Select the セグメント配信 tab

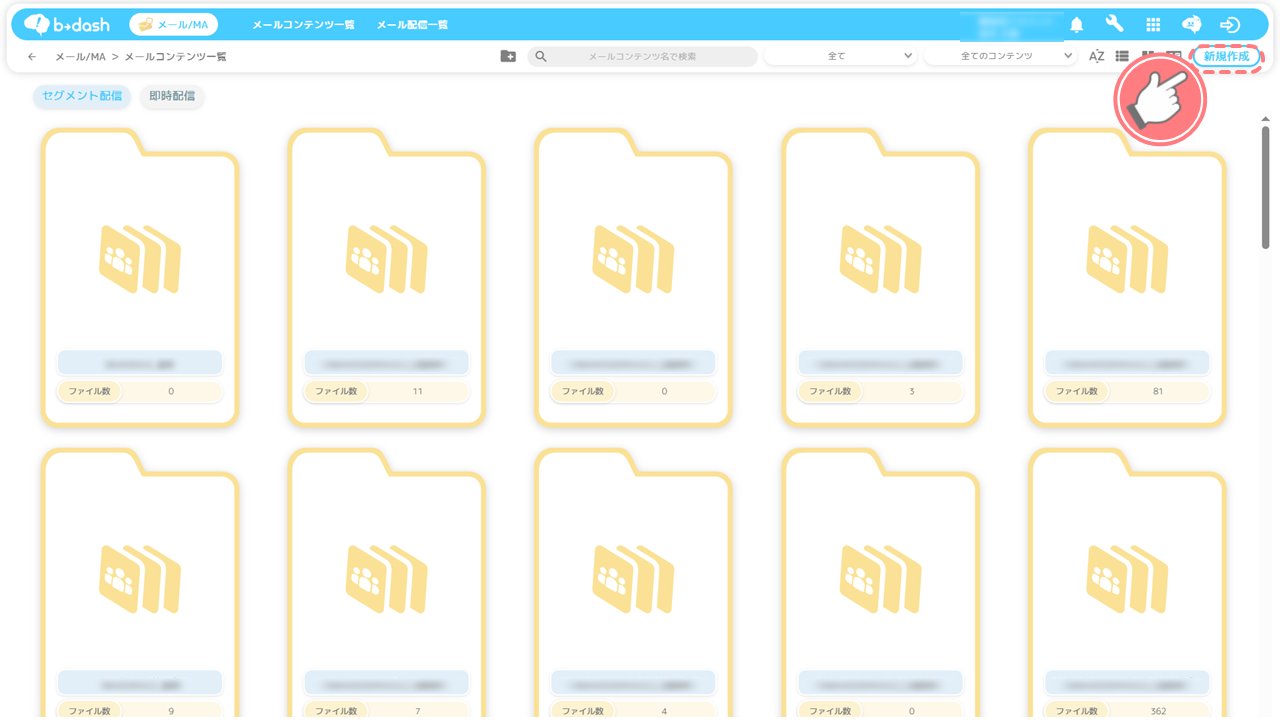pos(82,96)
